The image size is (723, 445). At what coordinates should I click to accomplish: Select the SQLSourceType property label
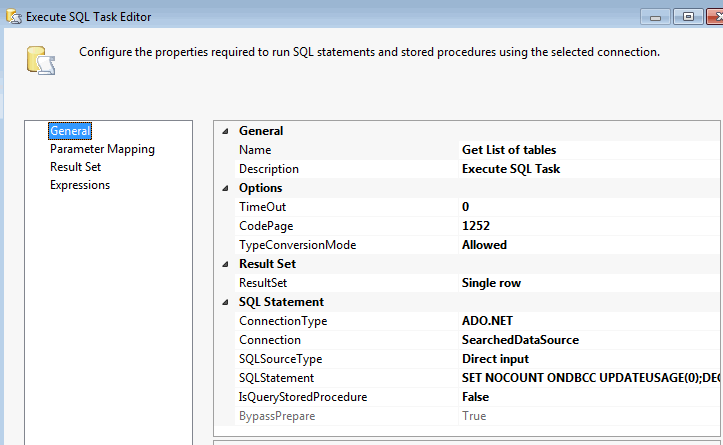tap(280, 359)
